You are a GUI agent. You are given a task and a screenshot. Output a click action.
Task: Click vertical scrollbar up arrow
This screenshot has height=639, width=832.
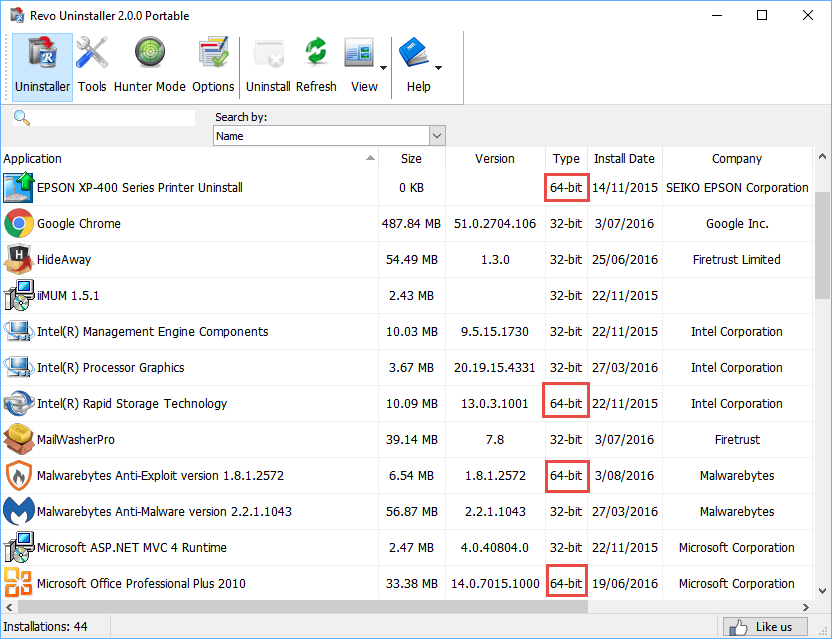[822, 157]
